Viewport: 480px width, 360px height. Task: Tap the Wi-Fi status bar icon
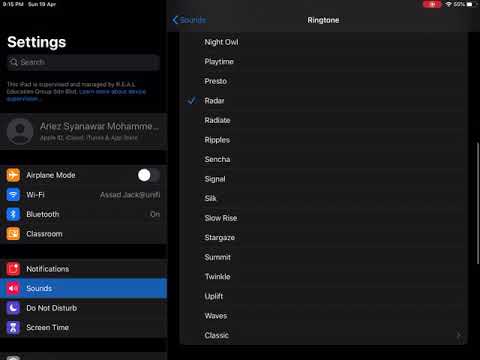pos(449,4)
